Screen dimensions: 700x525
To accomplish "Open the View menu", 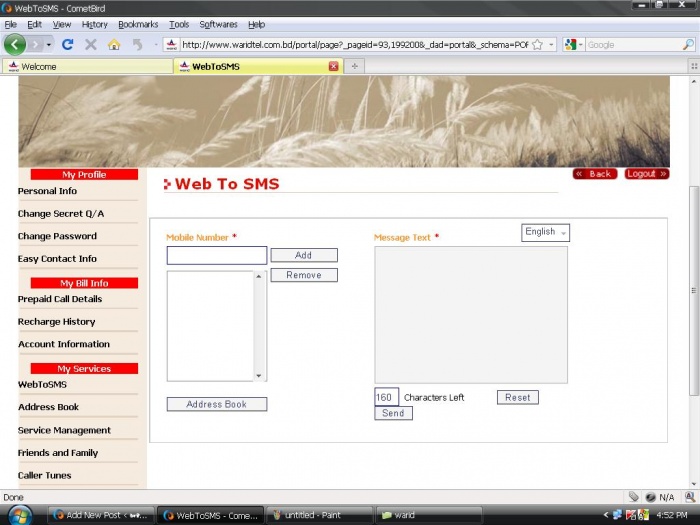I will pyautogui.click(x=62, y=25).
